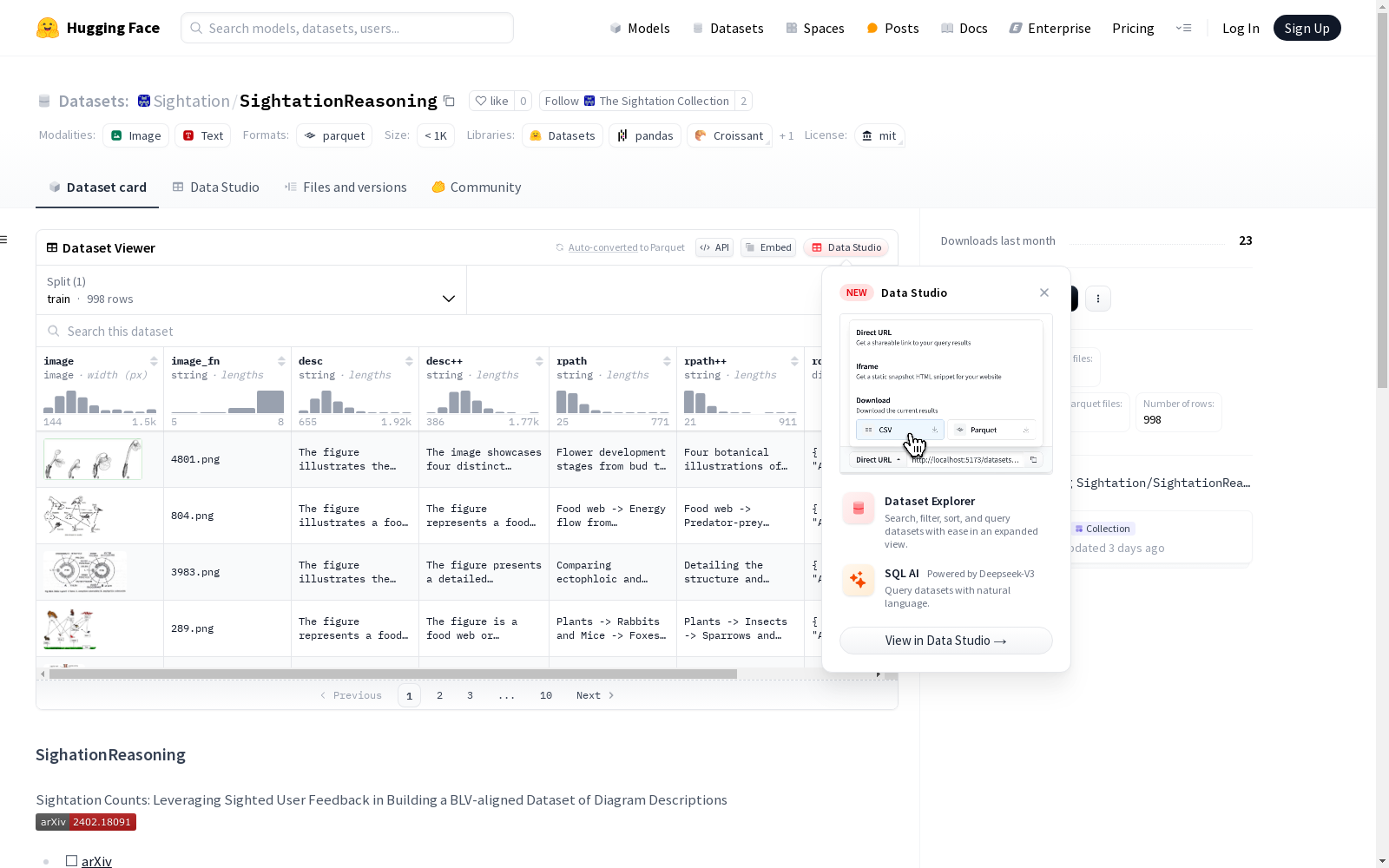
Task: Sort by the image column
Action: (x=154, y=361)
